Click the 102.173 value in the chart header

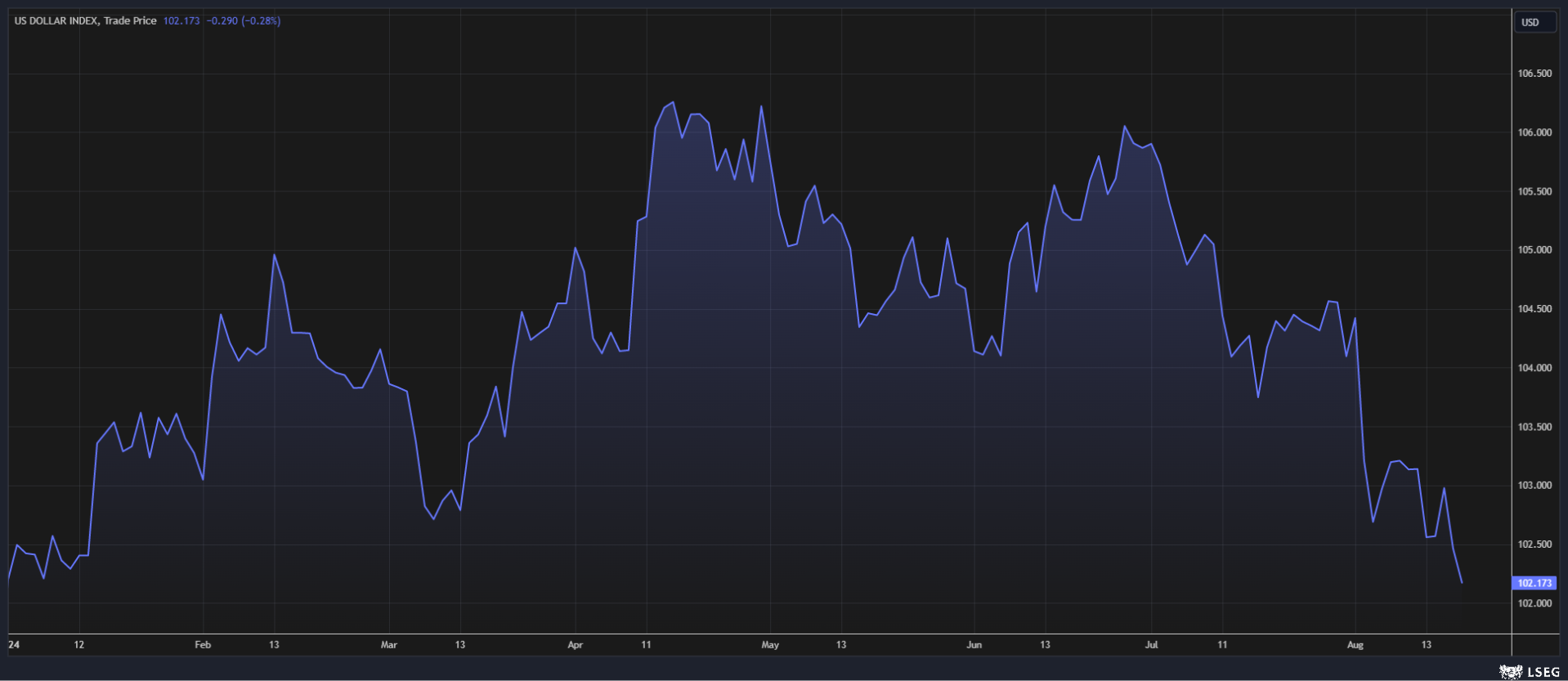pos(181,20)
